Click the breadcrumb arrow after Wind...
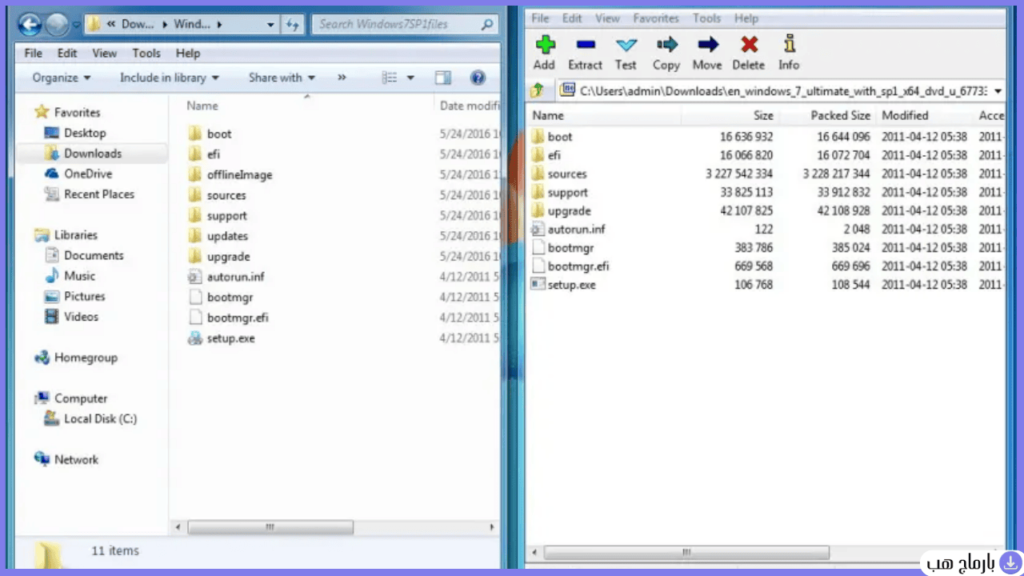Image resolution: width=1024 pixels, height=576 pixels. [x=219, y=25]
